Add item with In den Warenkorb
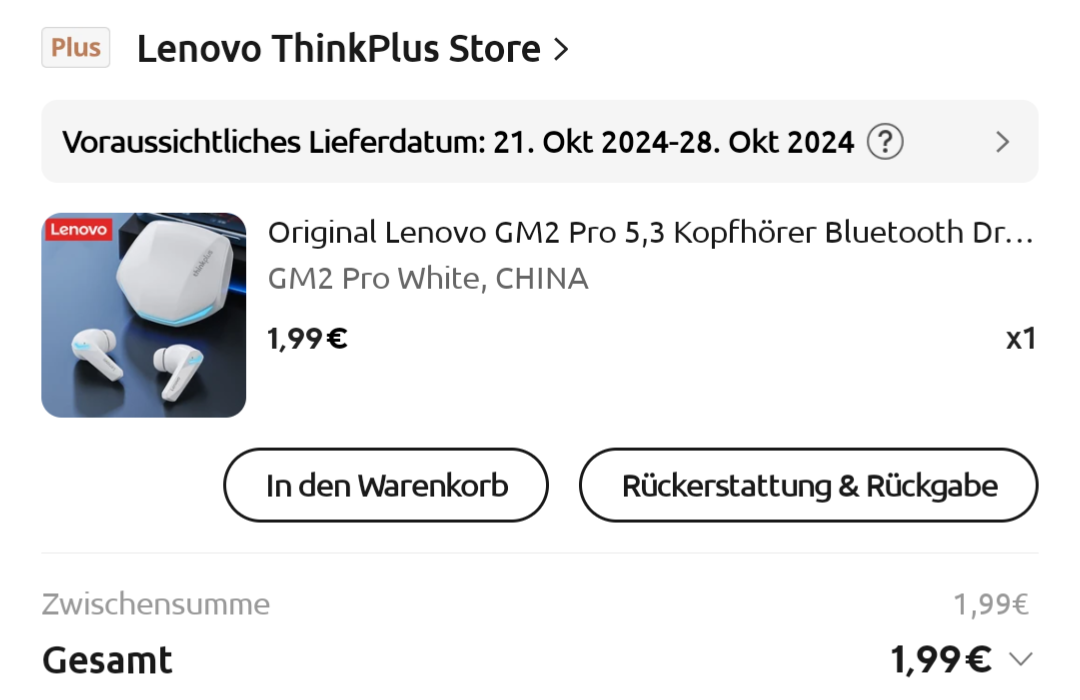1080x700 pixels. 386,485
